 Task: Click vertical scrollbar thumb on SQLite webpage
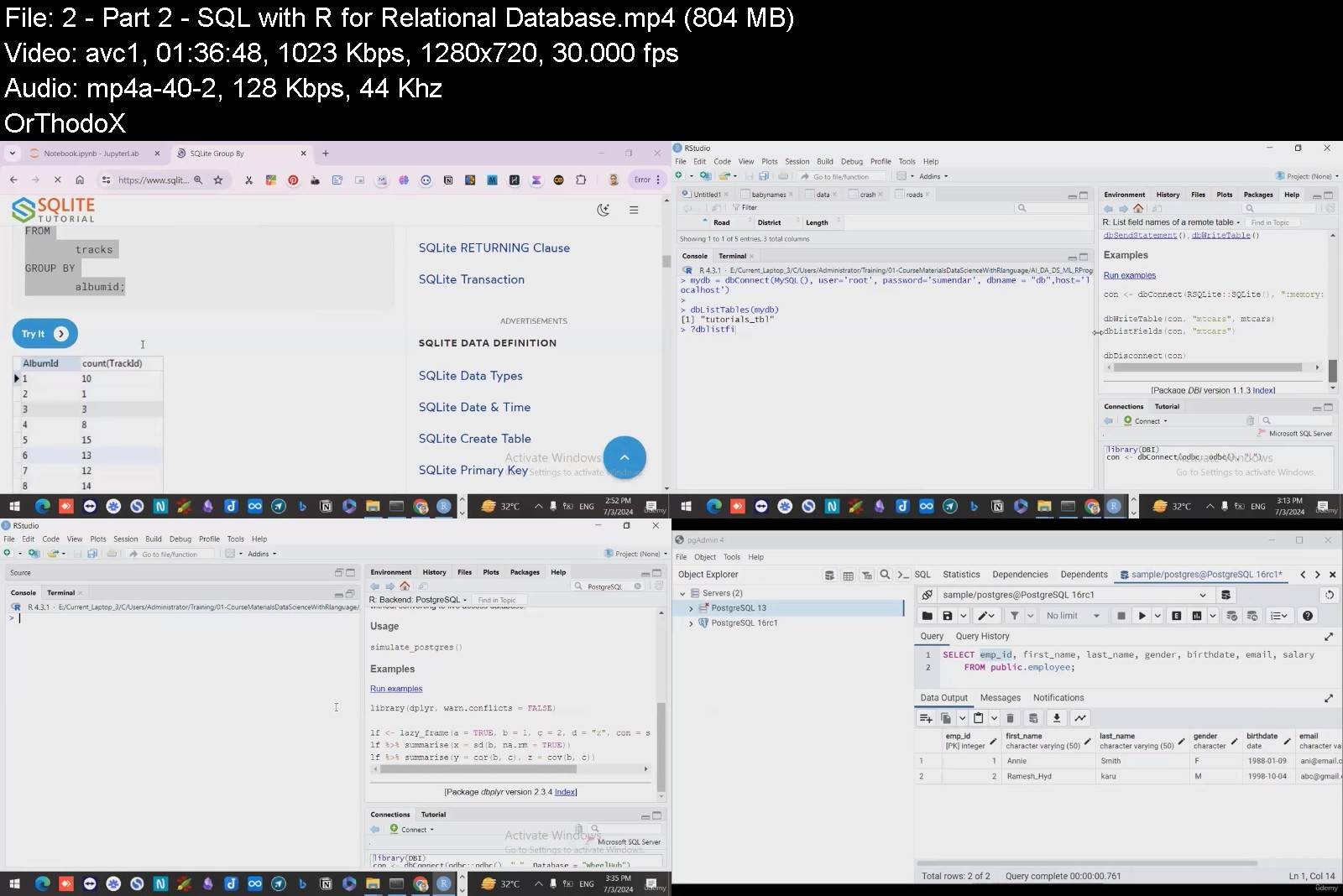click(x=666, y=261)
